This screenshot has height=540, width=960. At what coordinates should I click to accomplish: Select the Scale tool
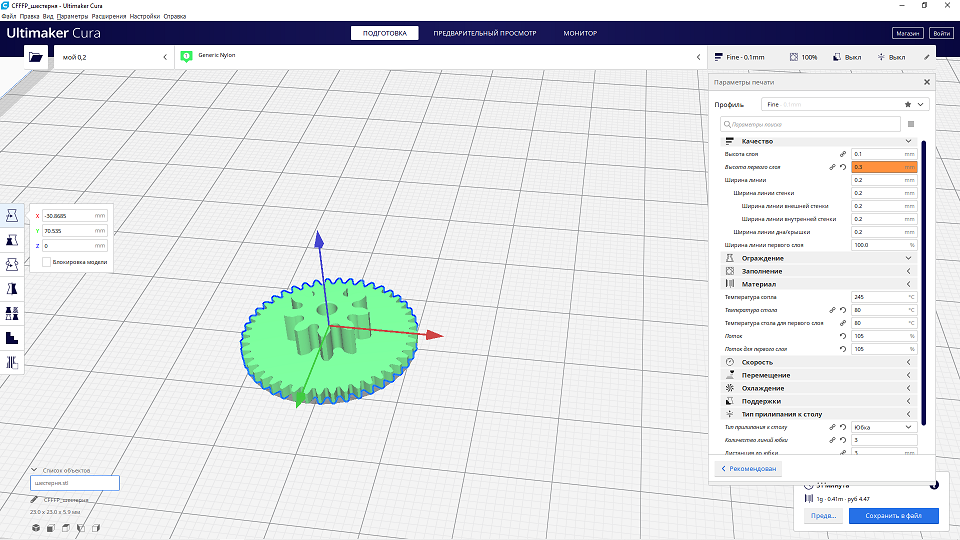click(x=13, y=240)
